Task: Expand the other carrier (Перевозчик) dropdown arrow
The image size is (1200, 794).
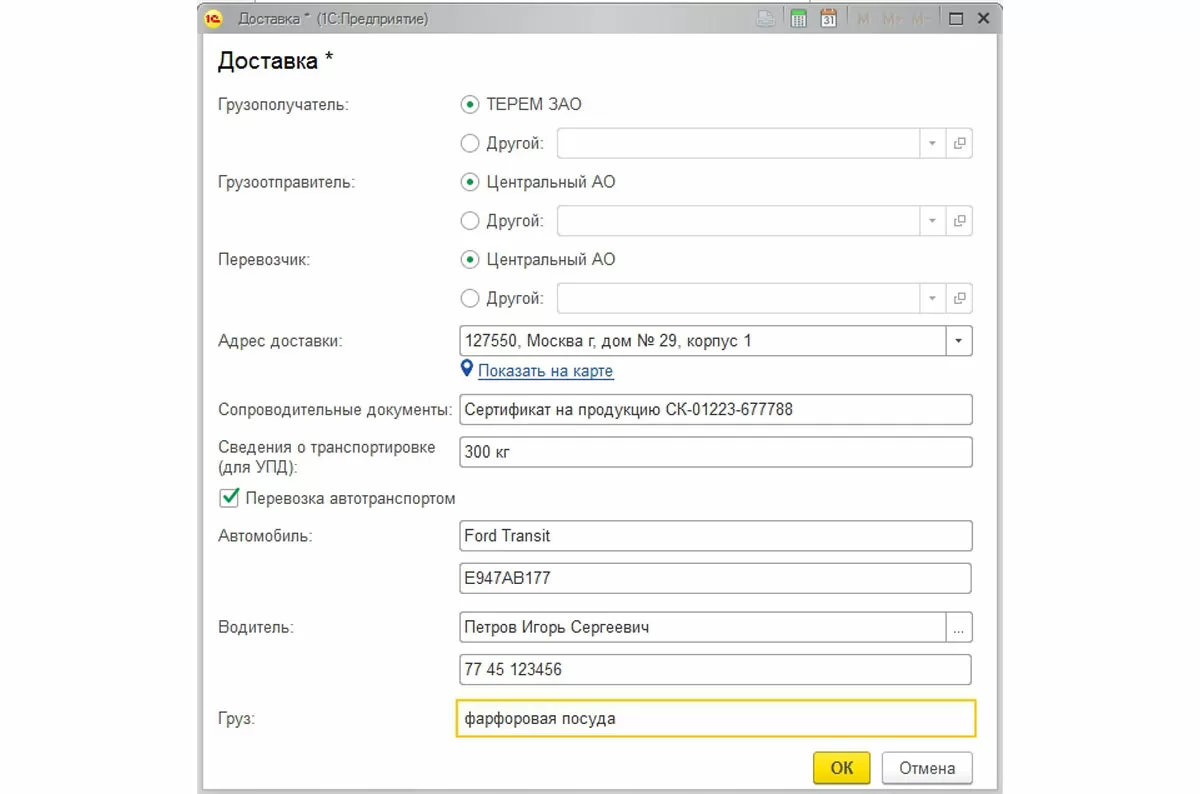Action: tap(932, 298)
